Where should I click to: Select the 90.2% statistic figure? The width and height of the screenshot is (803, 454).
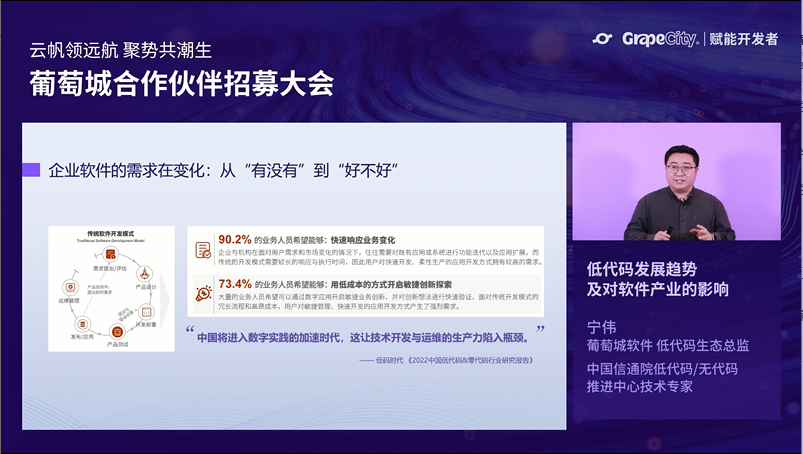pos(235,239)
